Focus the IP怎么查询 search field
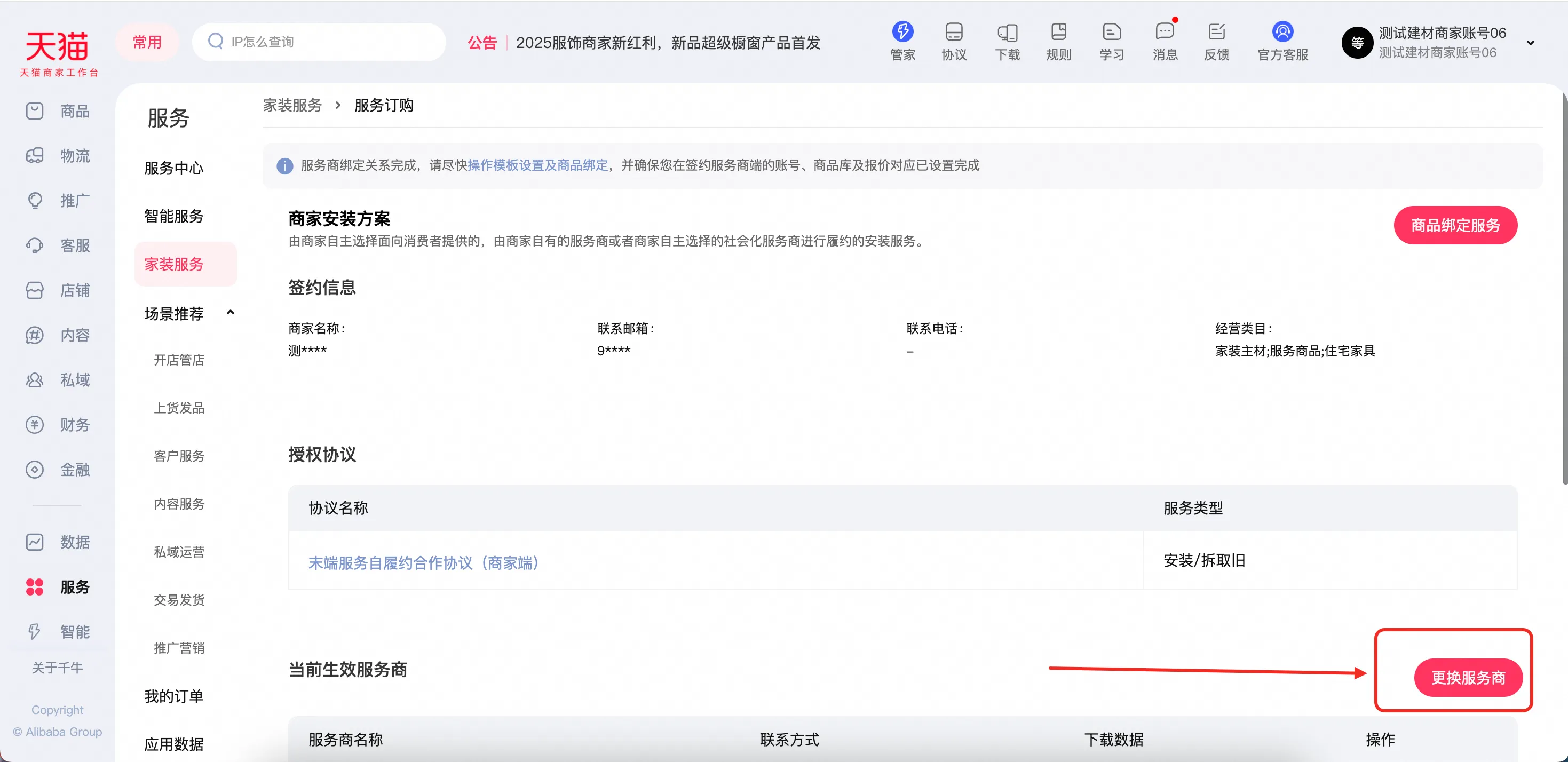 point(319,42)
